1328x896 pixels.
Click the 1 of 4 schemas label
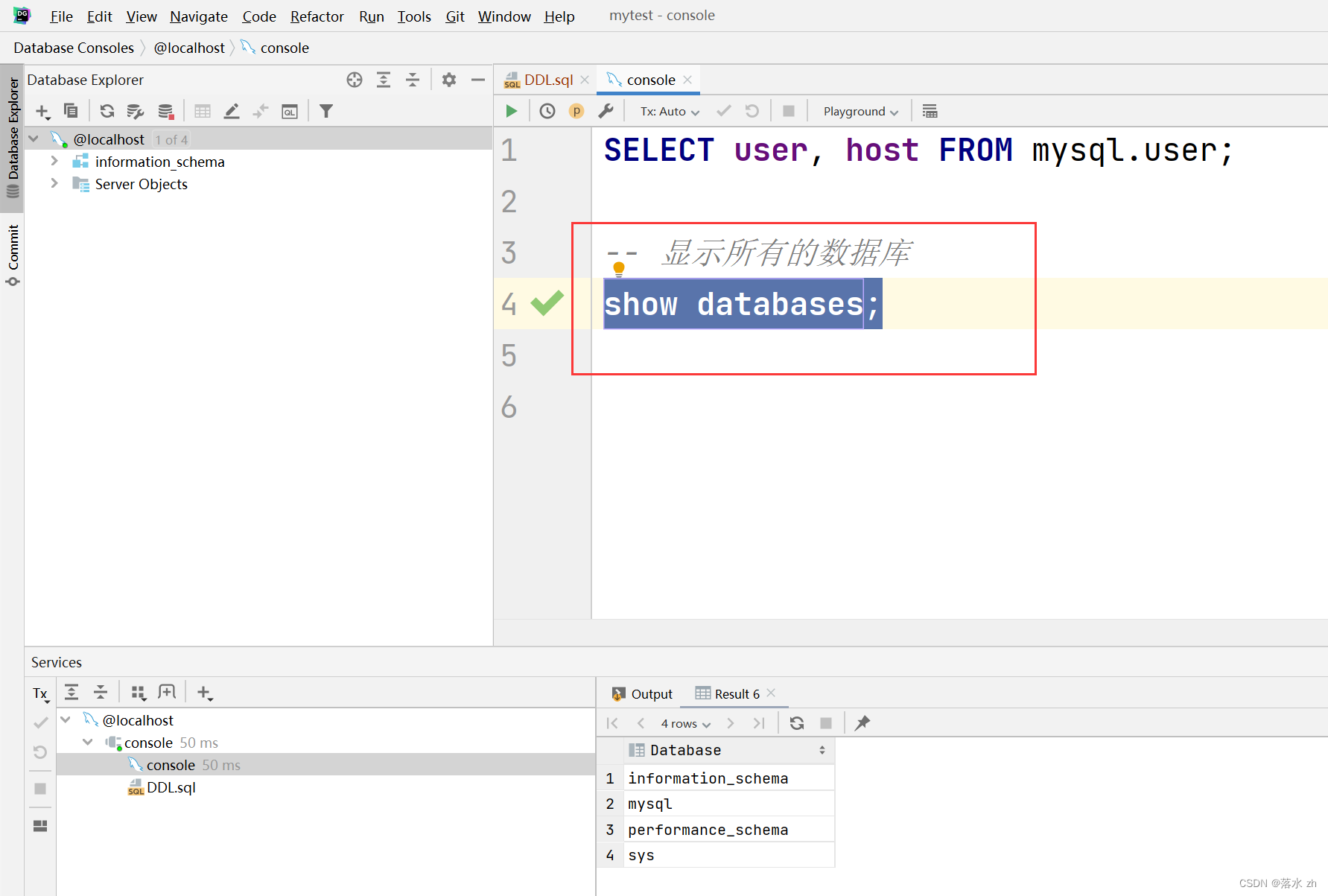[171, 139]
